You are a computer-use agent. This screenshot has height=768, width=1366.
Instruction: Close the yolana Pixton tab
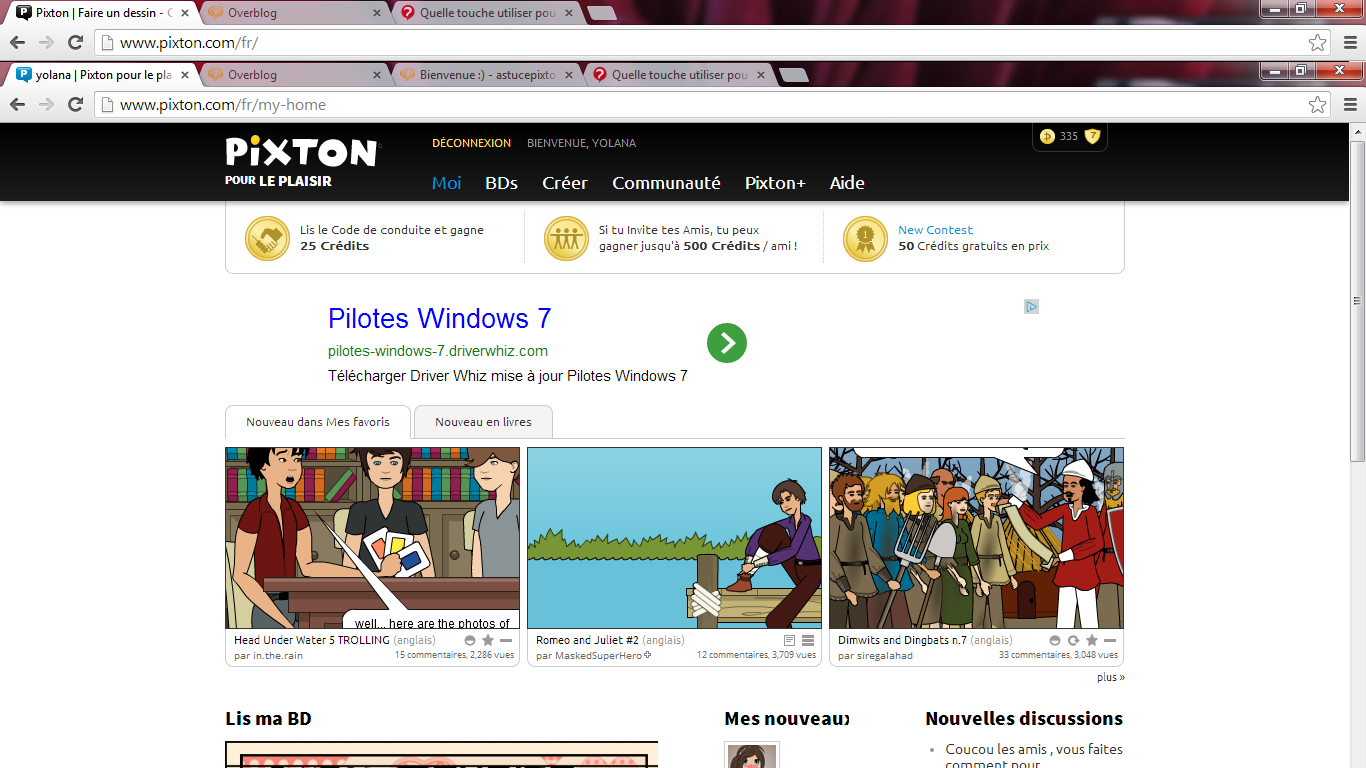(x=185, y=75)
